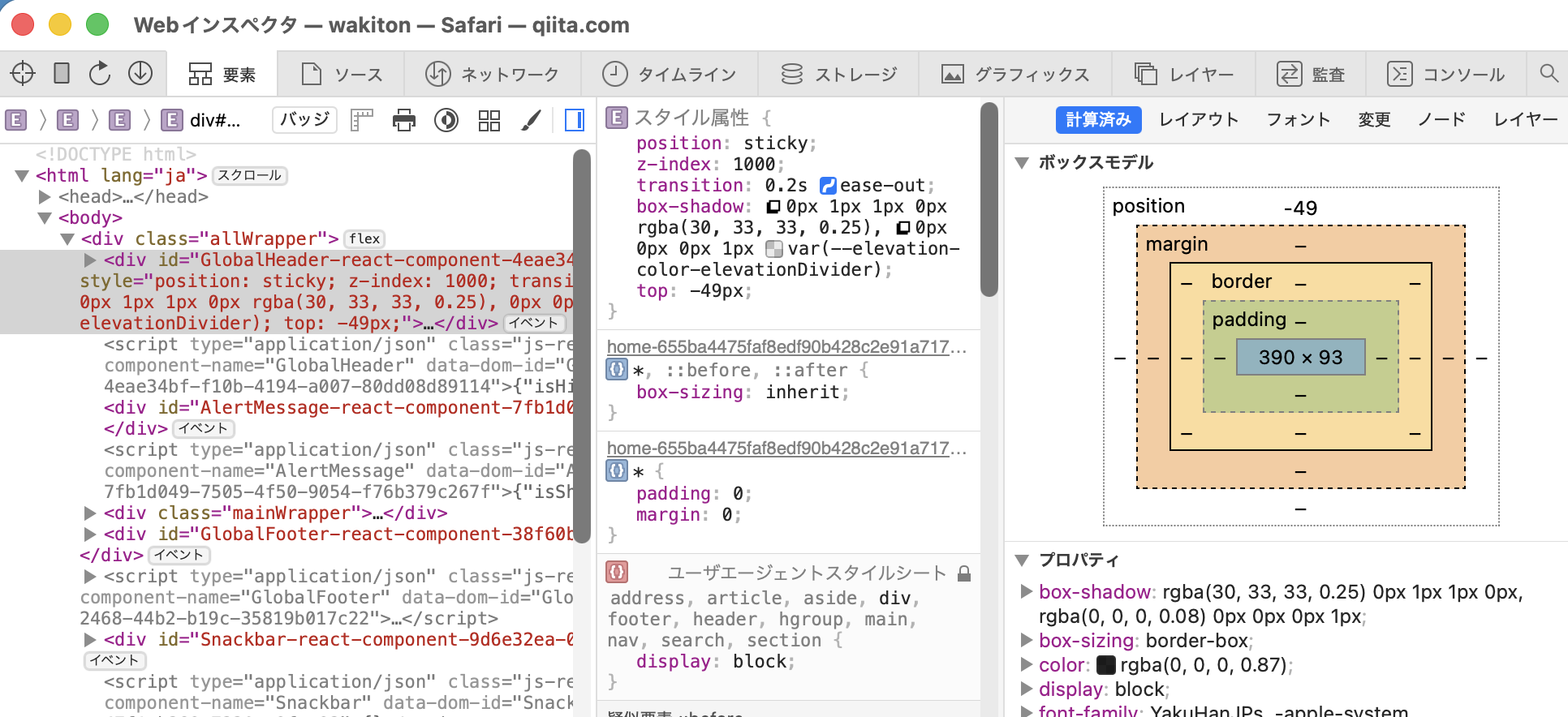
Task: Click the layout grid overlay icon
Action: click(x=489, y=121)
